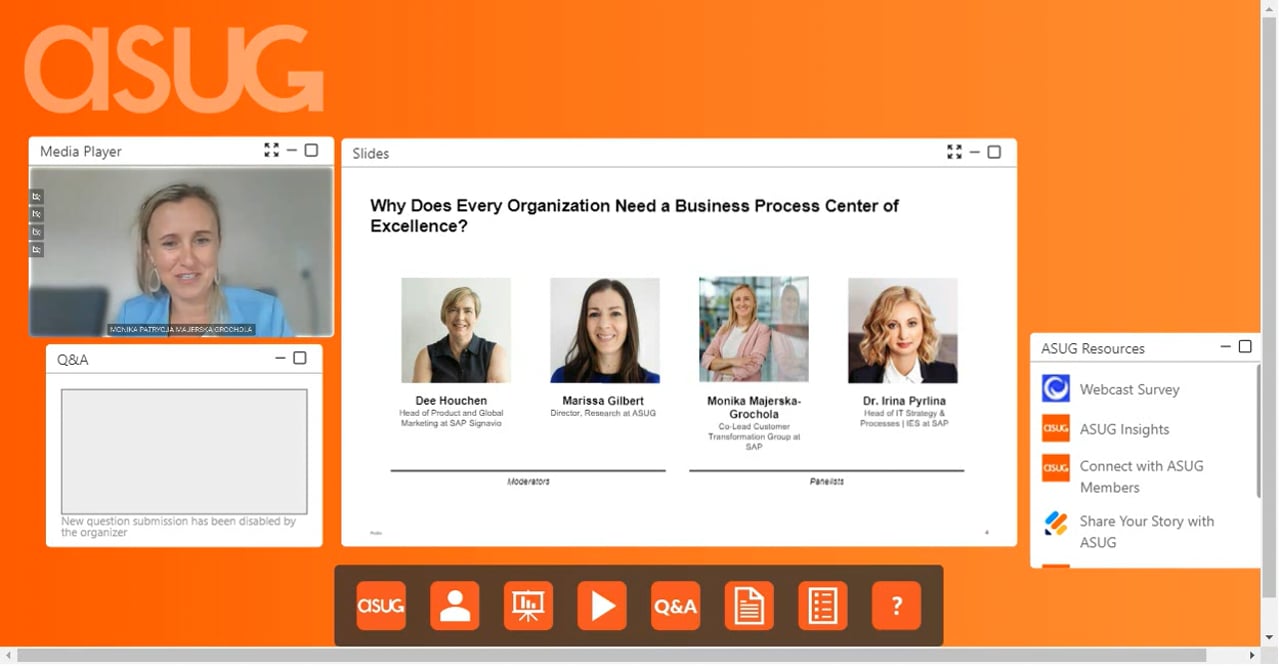Click the horizontal scrollbar left arrow
The height and width of the screenshot is (666, 1280).
[x=8, y=656]
